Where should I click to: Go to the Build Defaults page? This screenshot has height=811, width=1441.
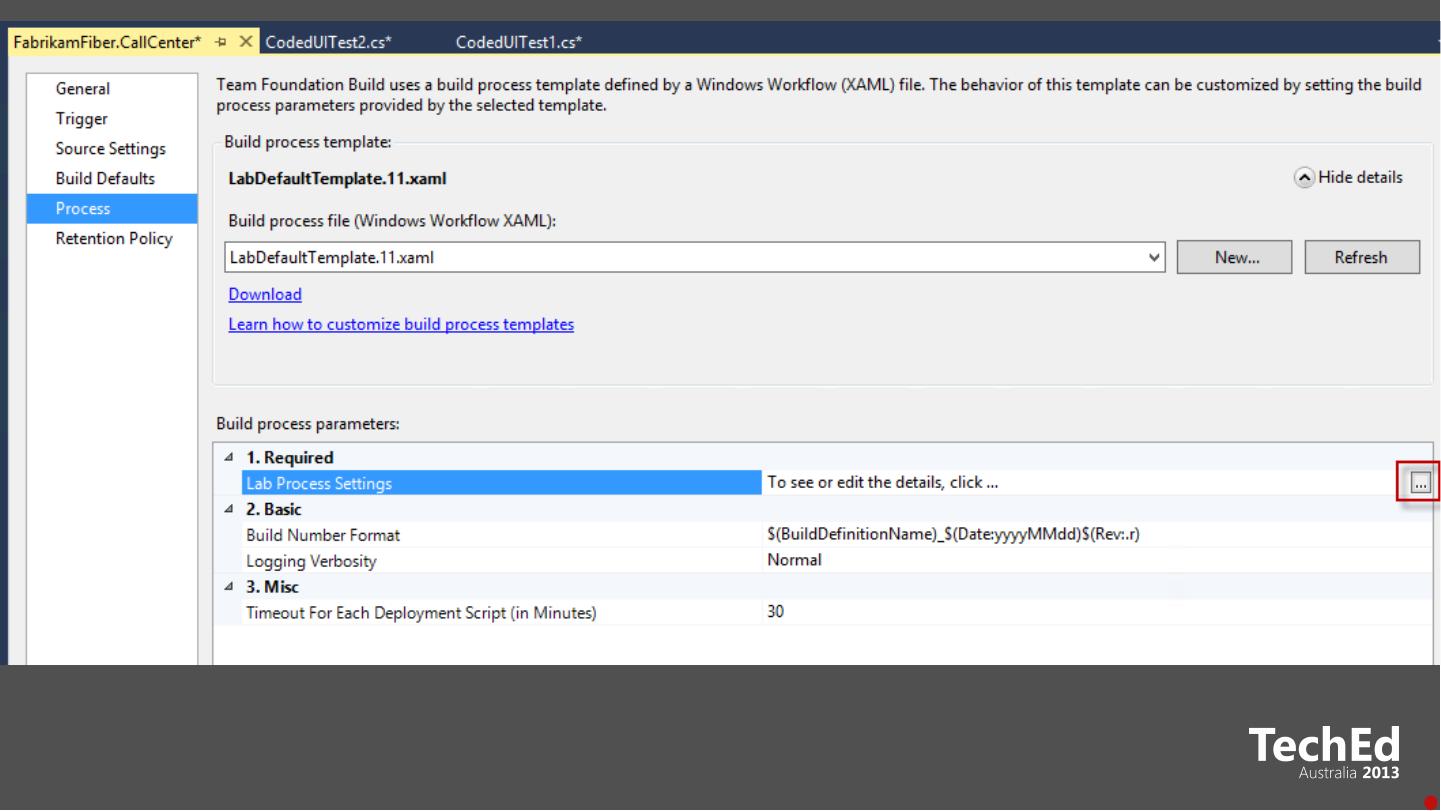point(105,179)
